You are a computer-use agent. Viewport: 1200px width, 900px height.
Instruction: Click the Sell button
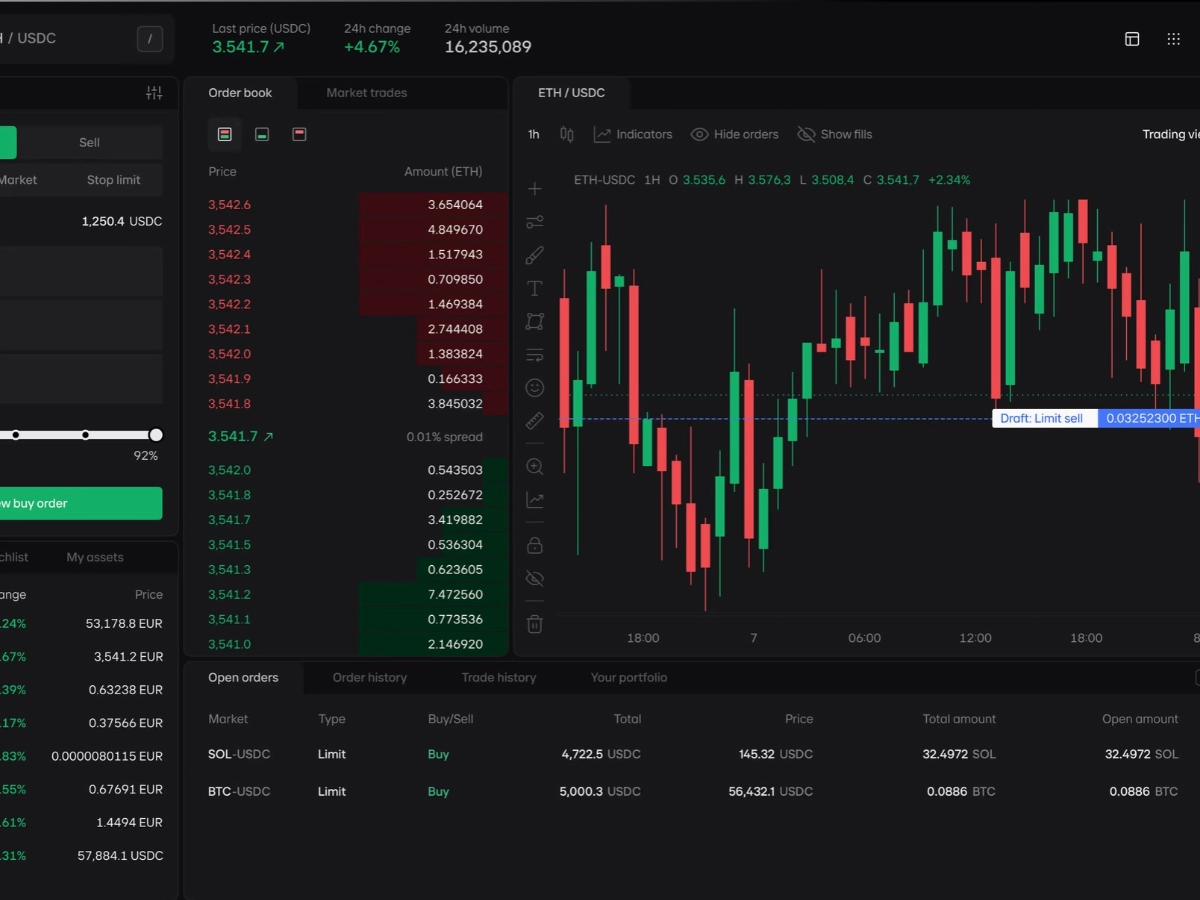point(89,142)
